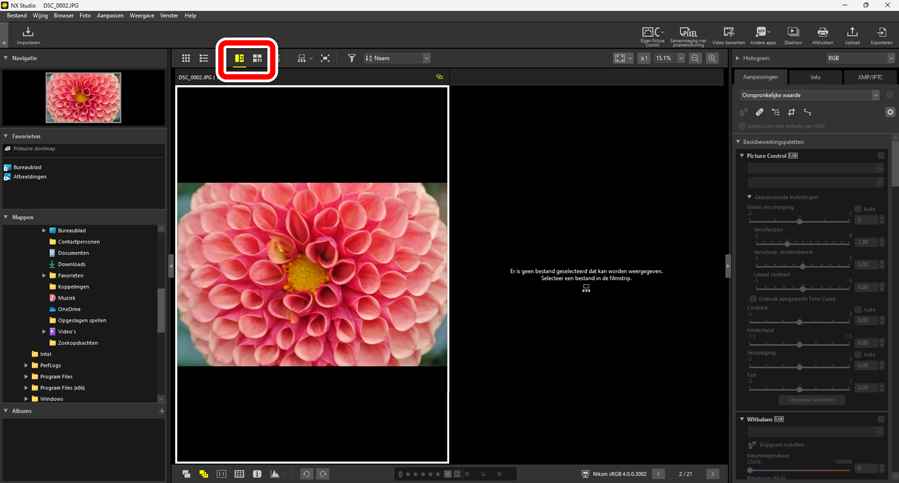Open the Oorspronkelijke waarde dropdown

tap(810, 95)
